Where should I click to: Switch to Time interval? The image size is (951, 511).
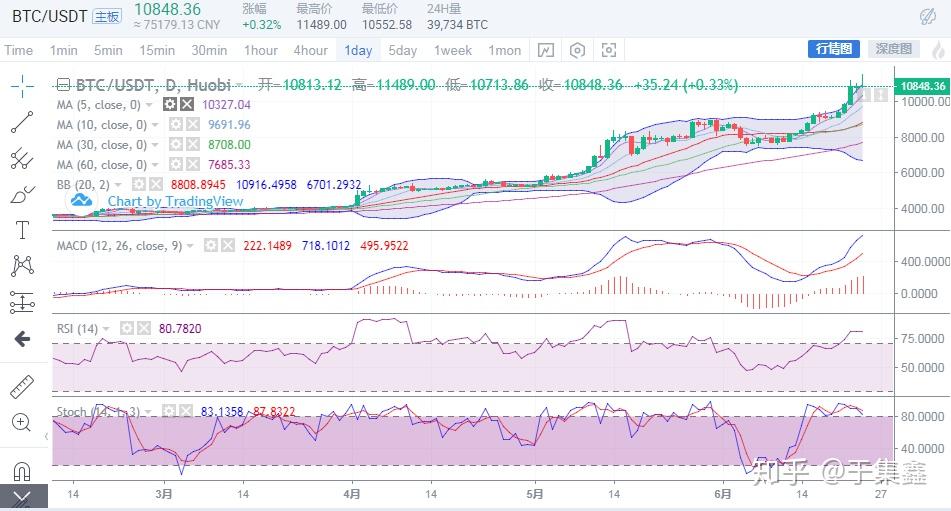point(18,50)
